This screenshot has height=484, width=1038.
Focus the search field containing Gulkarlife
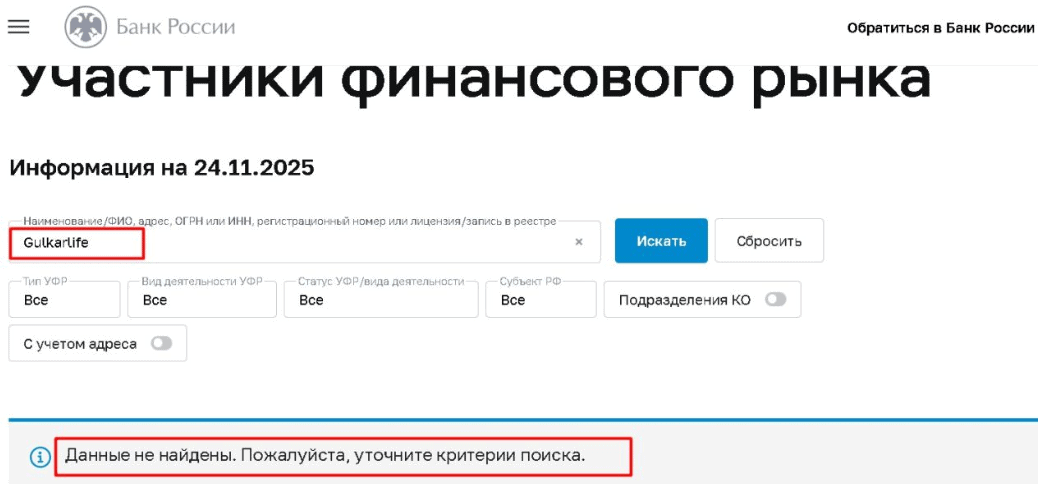[x=305, y=242]
